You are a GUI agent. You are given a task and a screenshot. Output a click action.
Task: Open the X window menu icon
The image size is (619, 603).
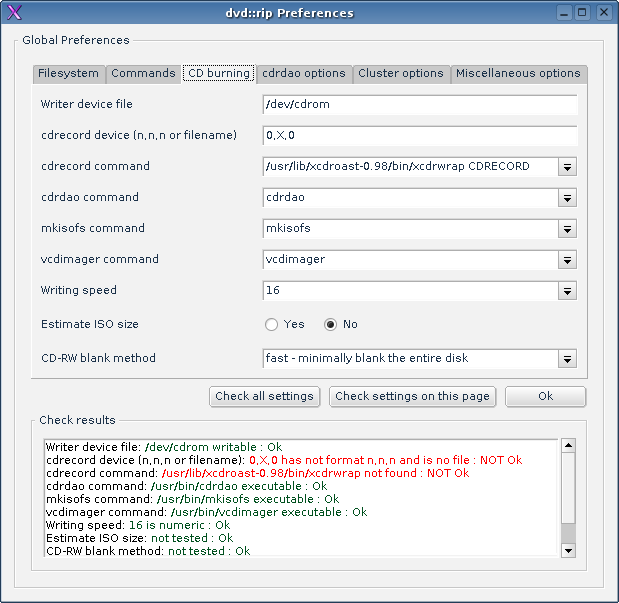coord(14,13)
